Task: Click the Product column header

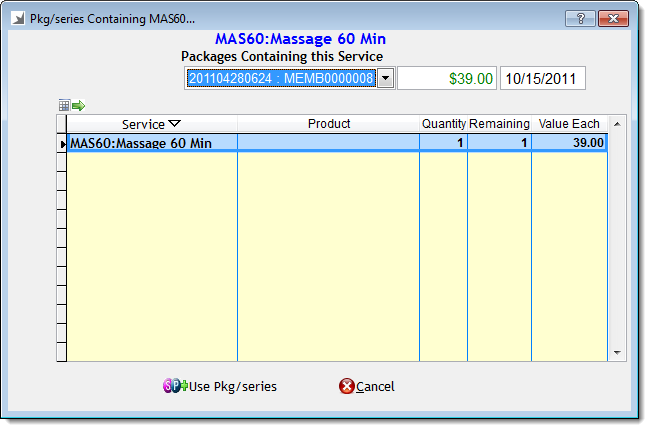Action: (x=328, y=124)
